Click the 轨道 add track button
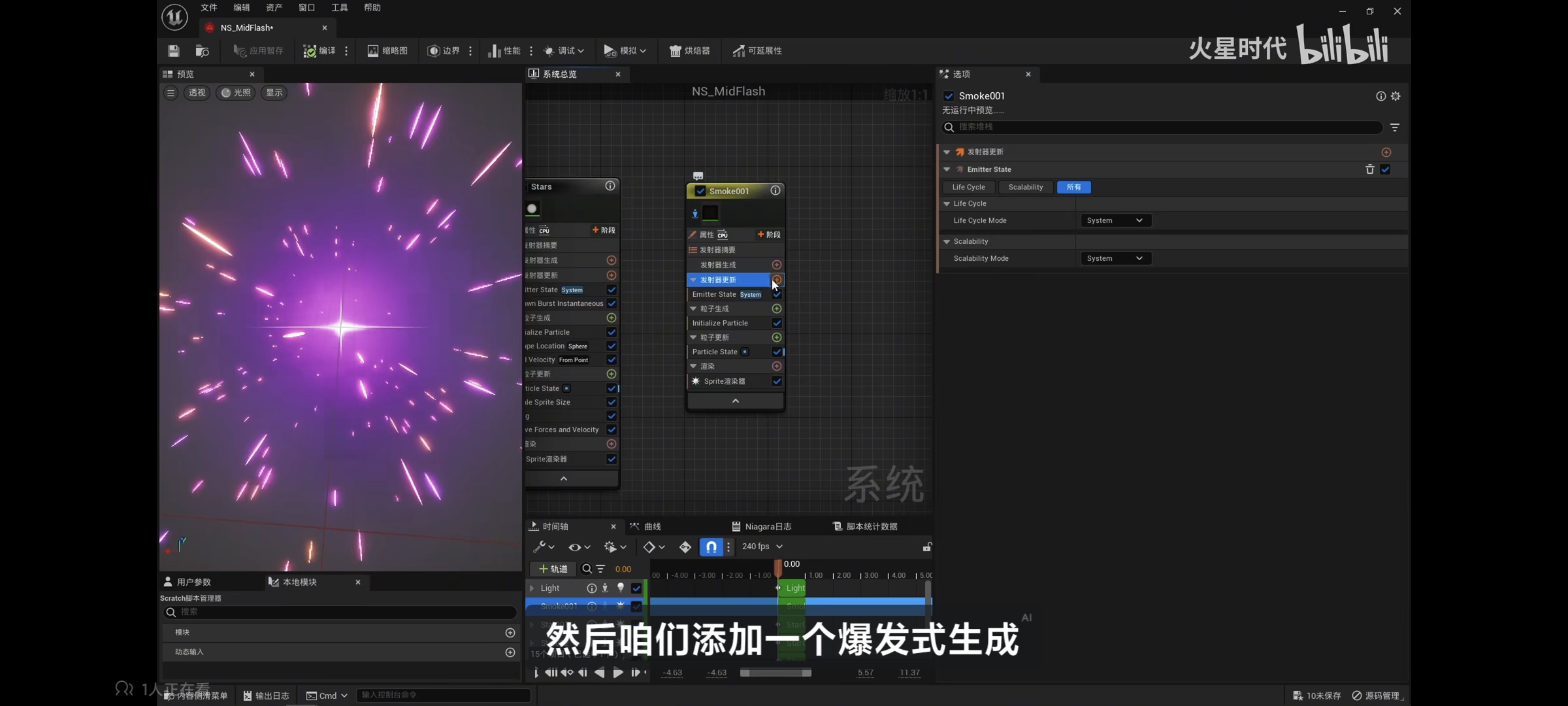Viewport: 1568px width, 706px height. point(553,569)
